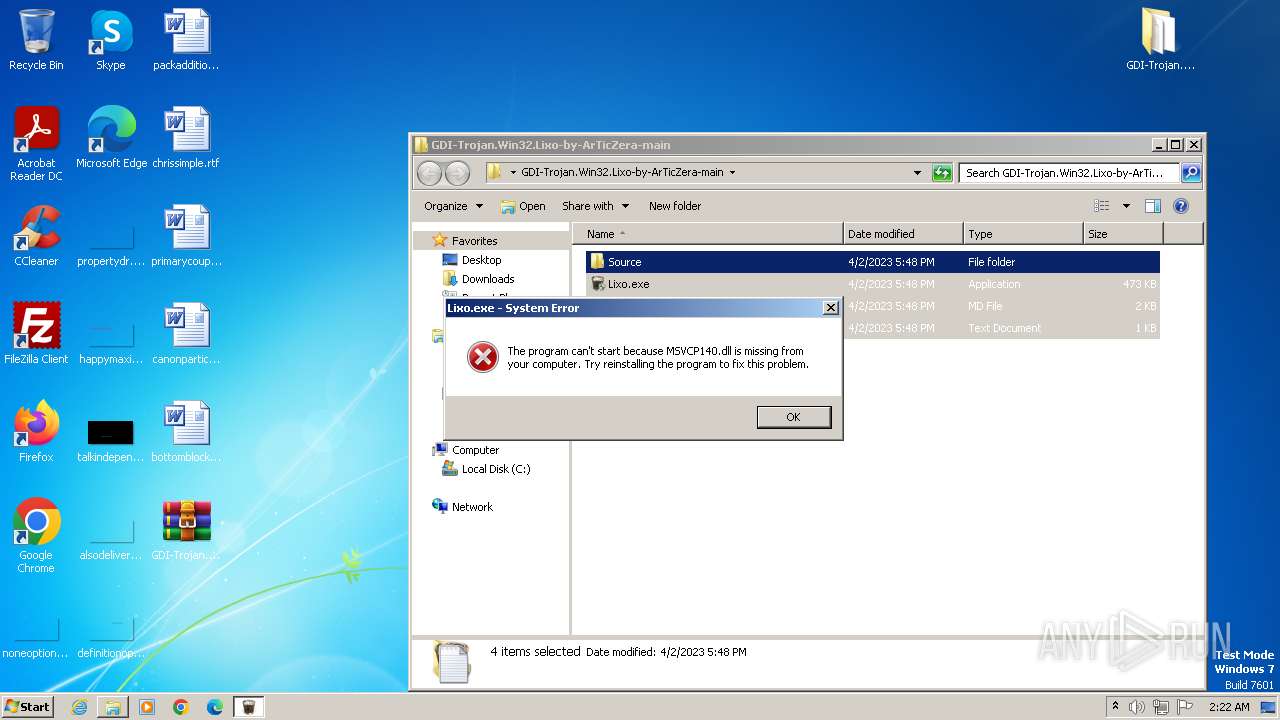Click the clock showing 2:22 AM
Screen dimensions: 1280x720
point(1229,706)
